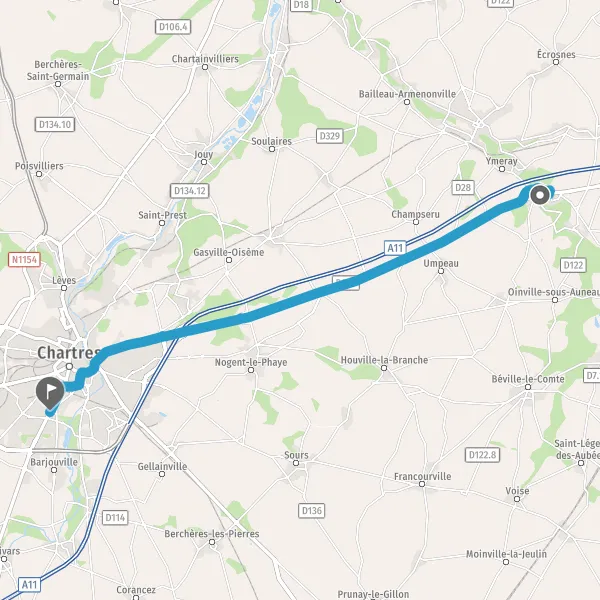Click the Béville-le-Comte town label
The width and height of the screenshot is (600, 600).
[x=528, y=379]
